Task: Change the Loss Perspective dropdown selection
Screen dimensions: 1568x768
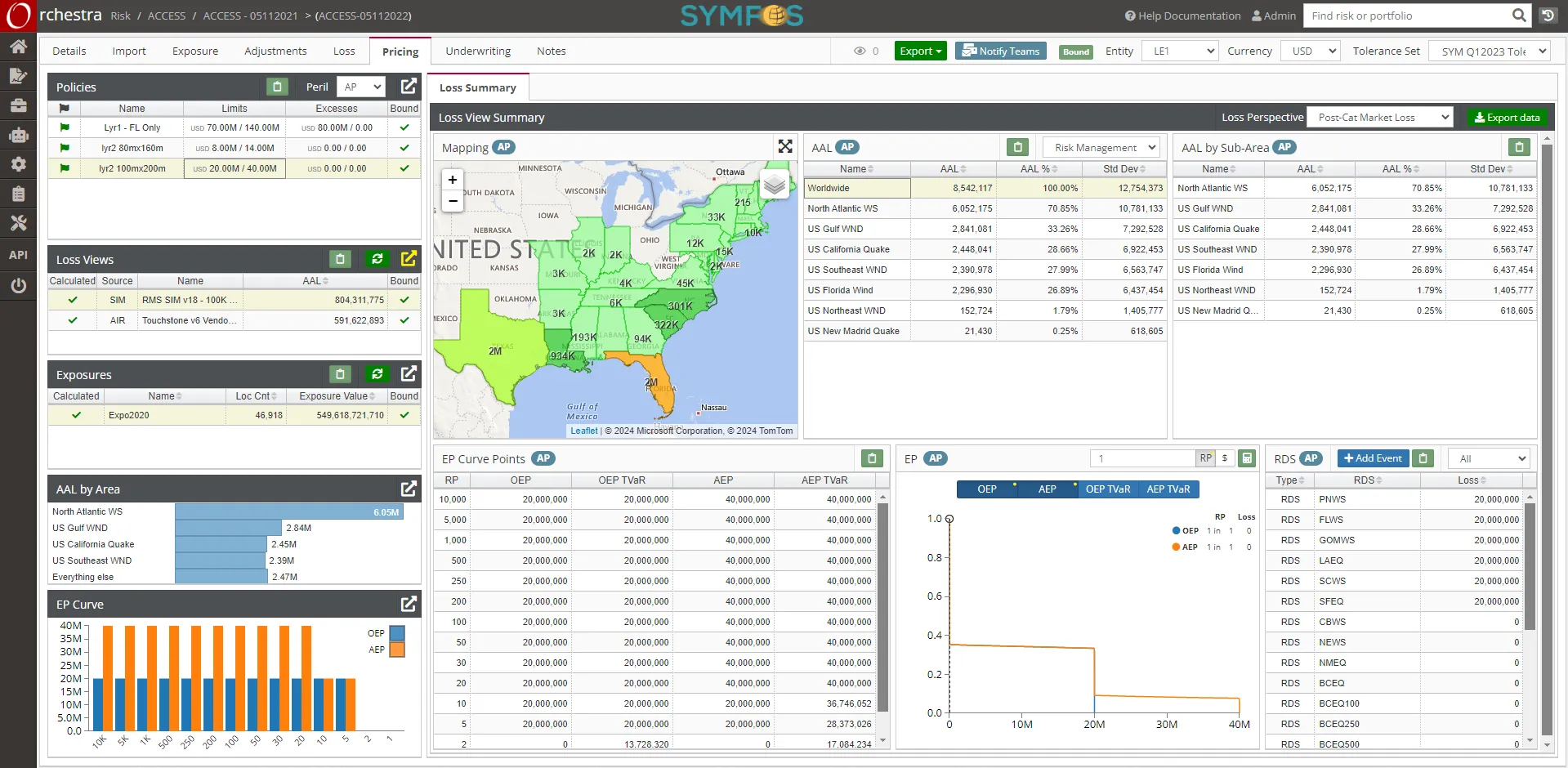Action: click(1379, 117)
